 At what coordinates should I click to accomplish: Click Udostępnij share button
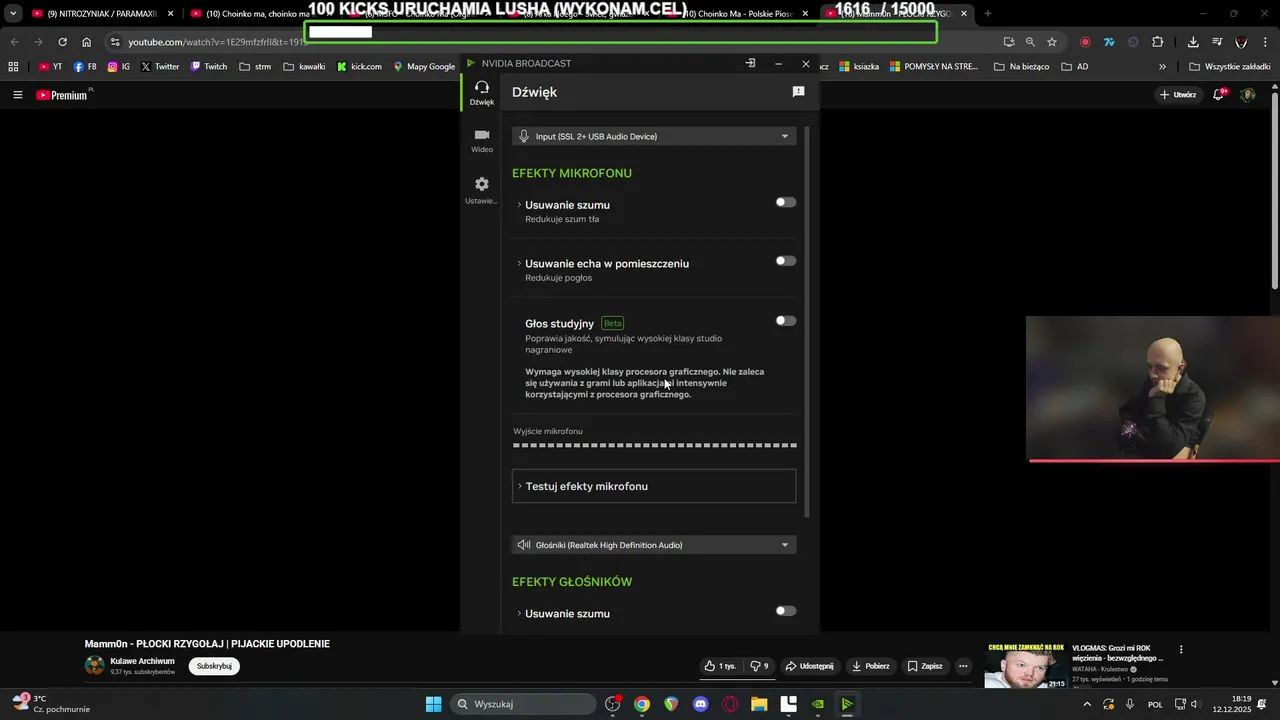click(810, 666)
